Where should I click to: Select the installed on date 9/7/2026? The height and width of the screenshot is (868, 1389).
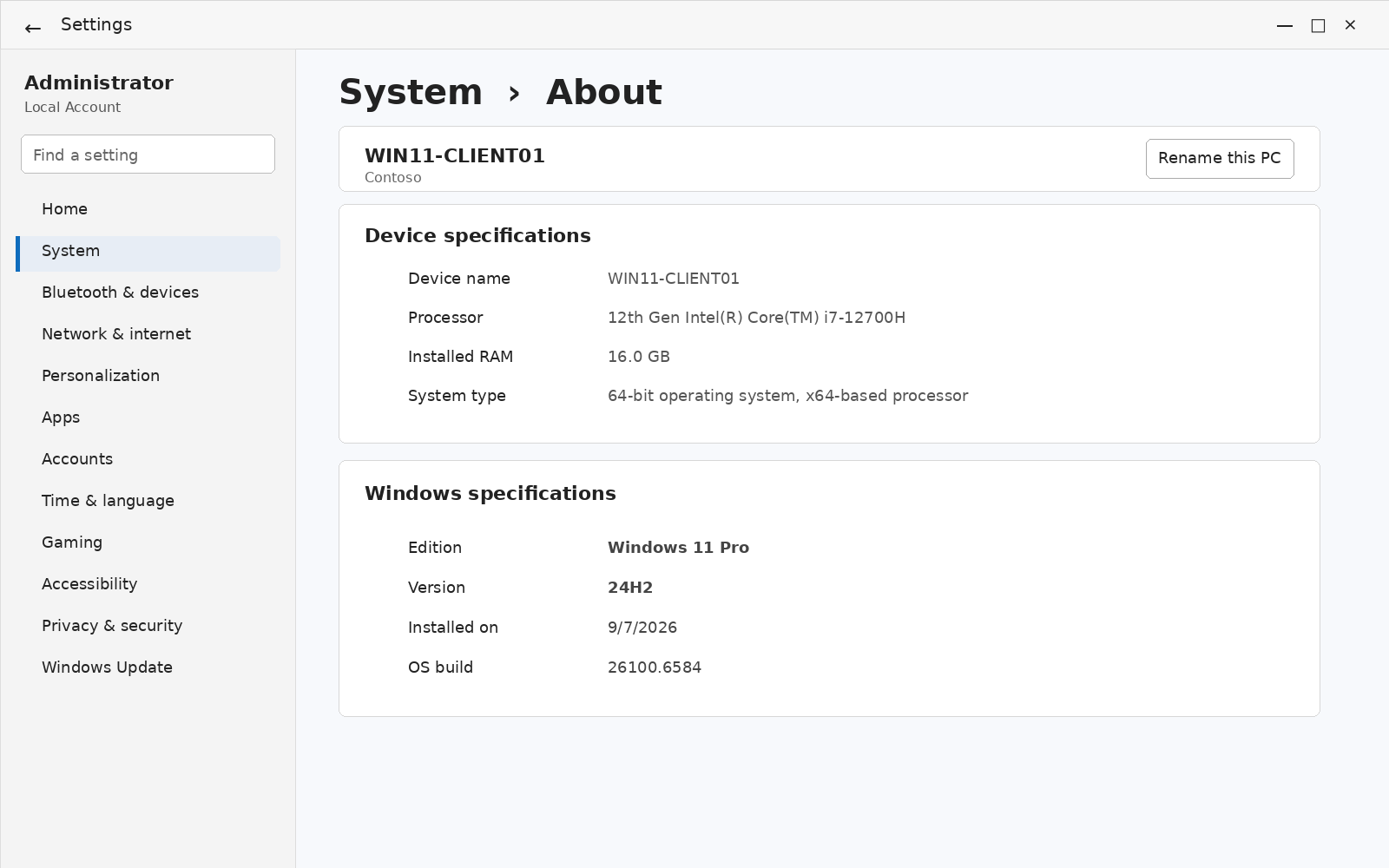(642, 628)
